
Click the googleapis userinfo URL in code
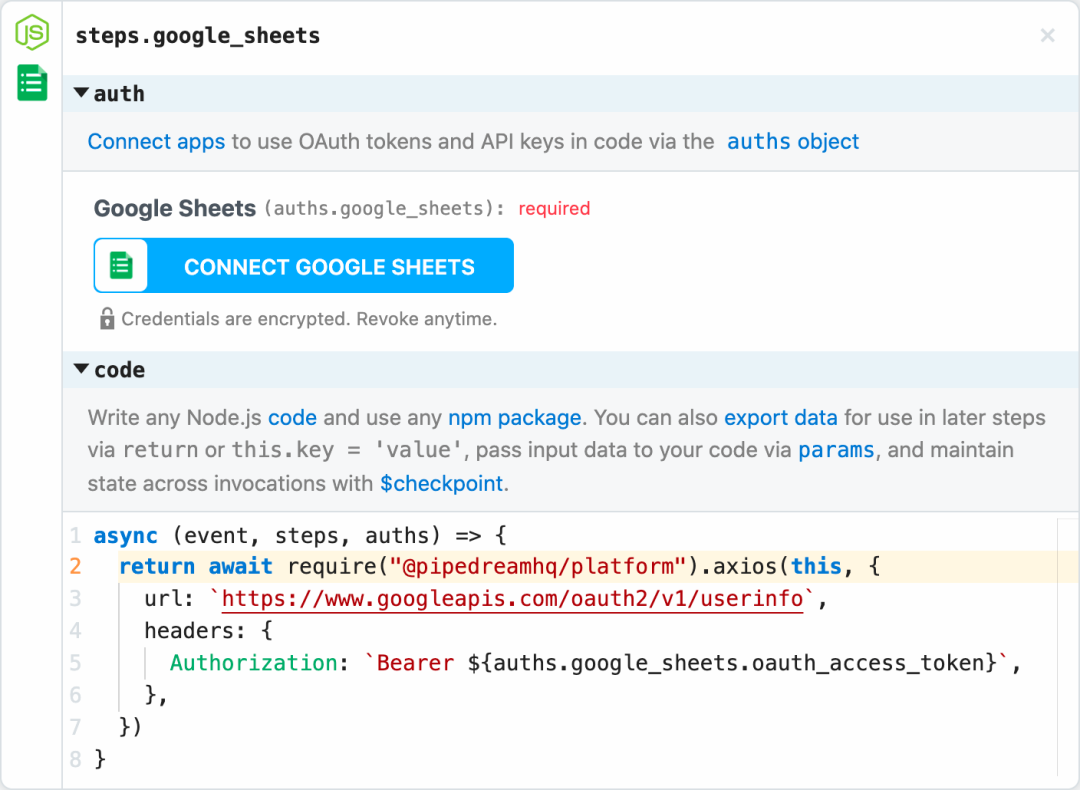coord(512,599)
